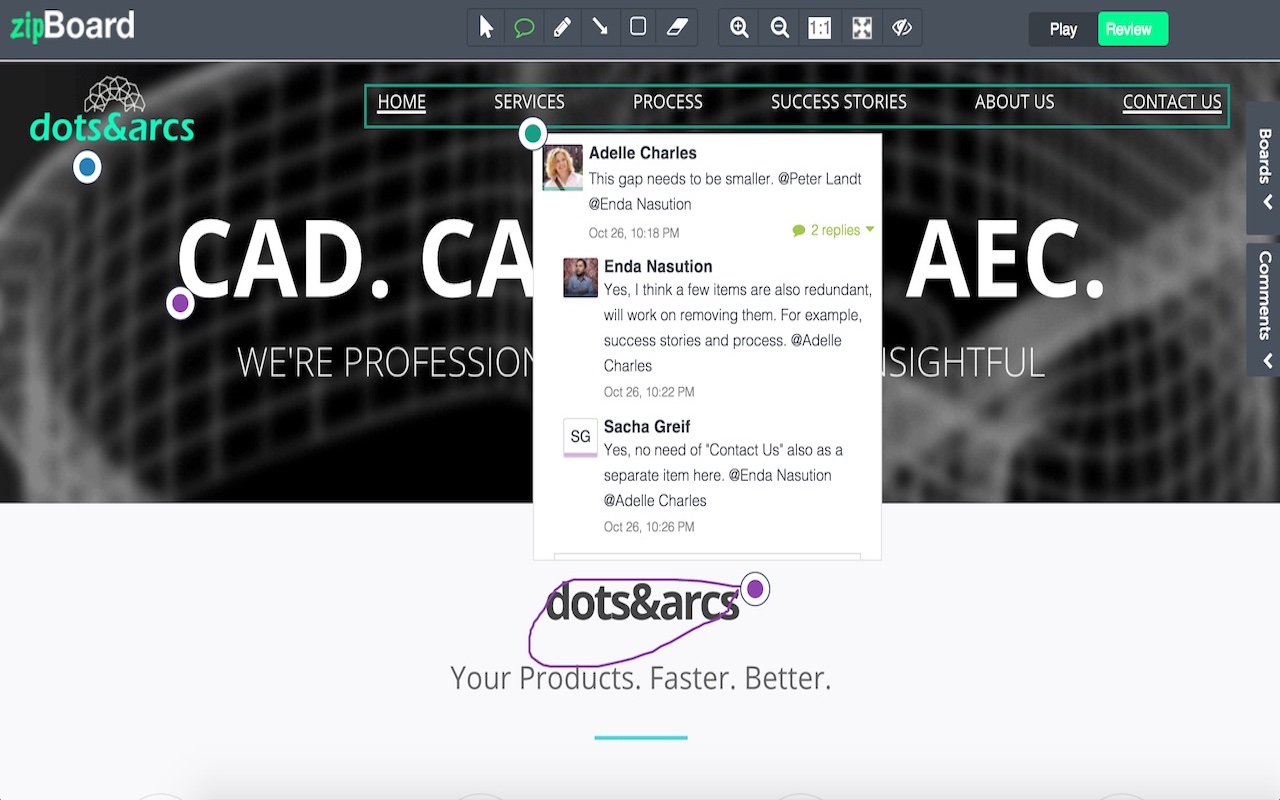
Task: Collapse the 2 replies thread
Action: [x=834, y=230]
